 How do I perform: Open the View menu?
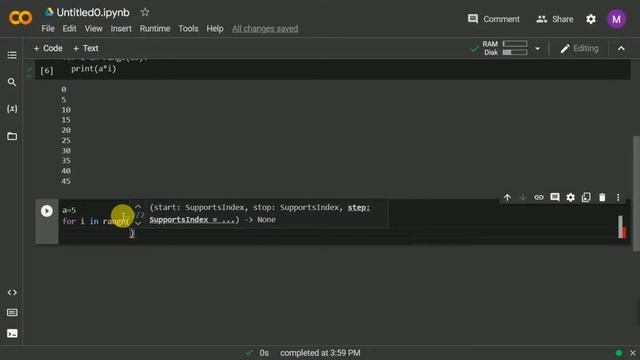pos(93,29)
